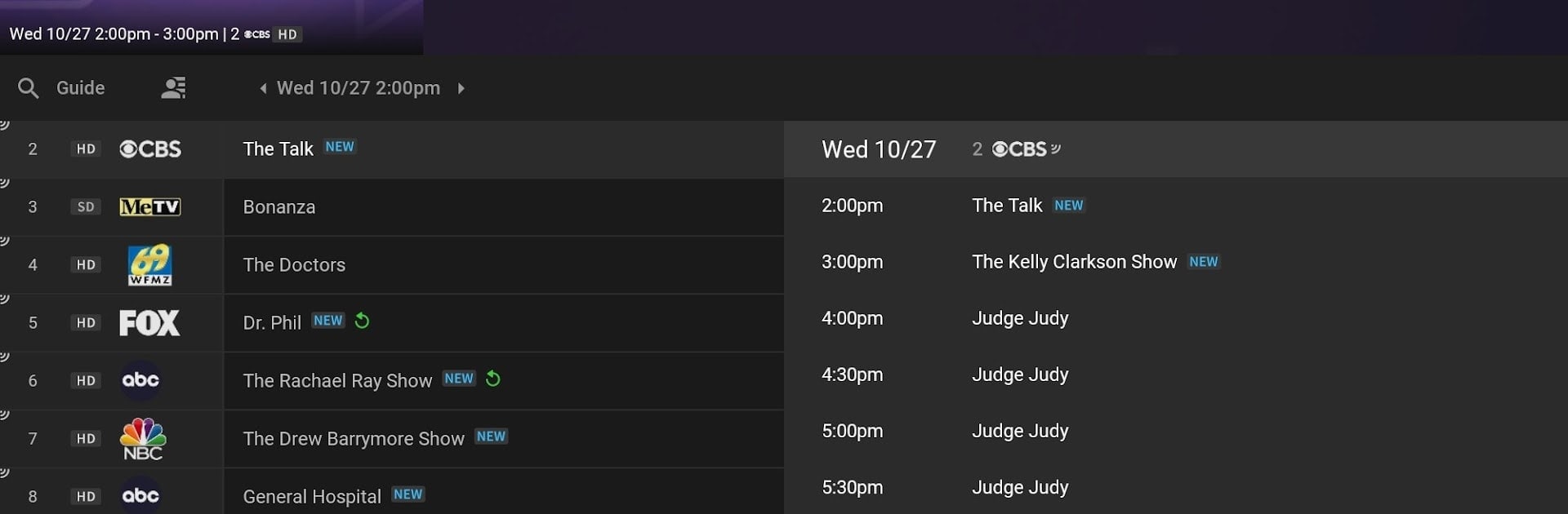Select the CBS channel logo
1568x514 pixels.
pos(150,149)
